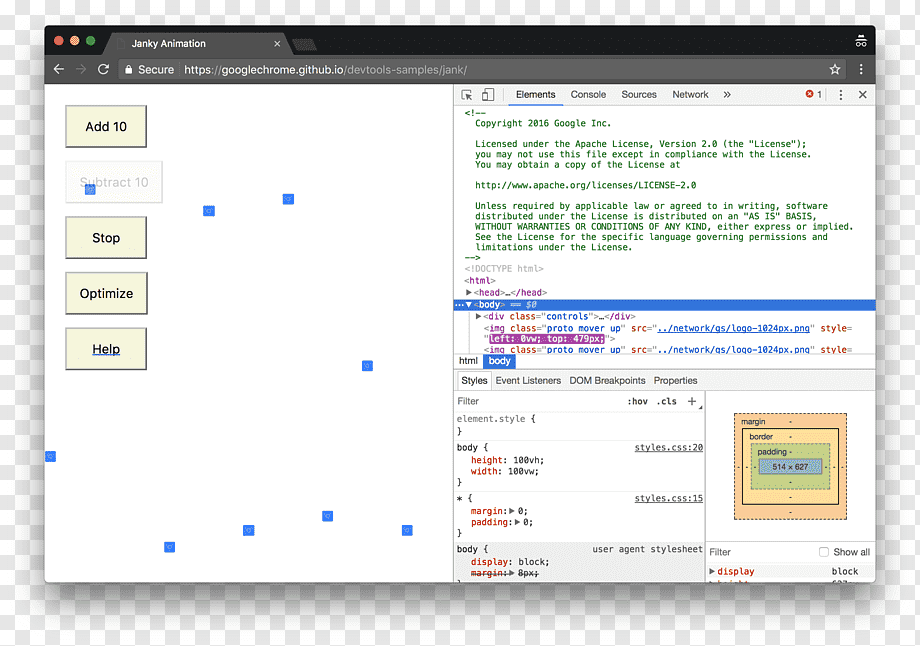Switch to the Console tab
Image resolution: width=920 pixels, height=646 pixels.
click(588, 94)
